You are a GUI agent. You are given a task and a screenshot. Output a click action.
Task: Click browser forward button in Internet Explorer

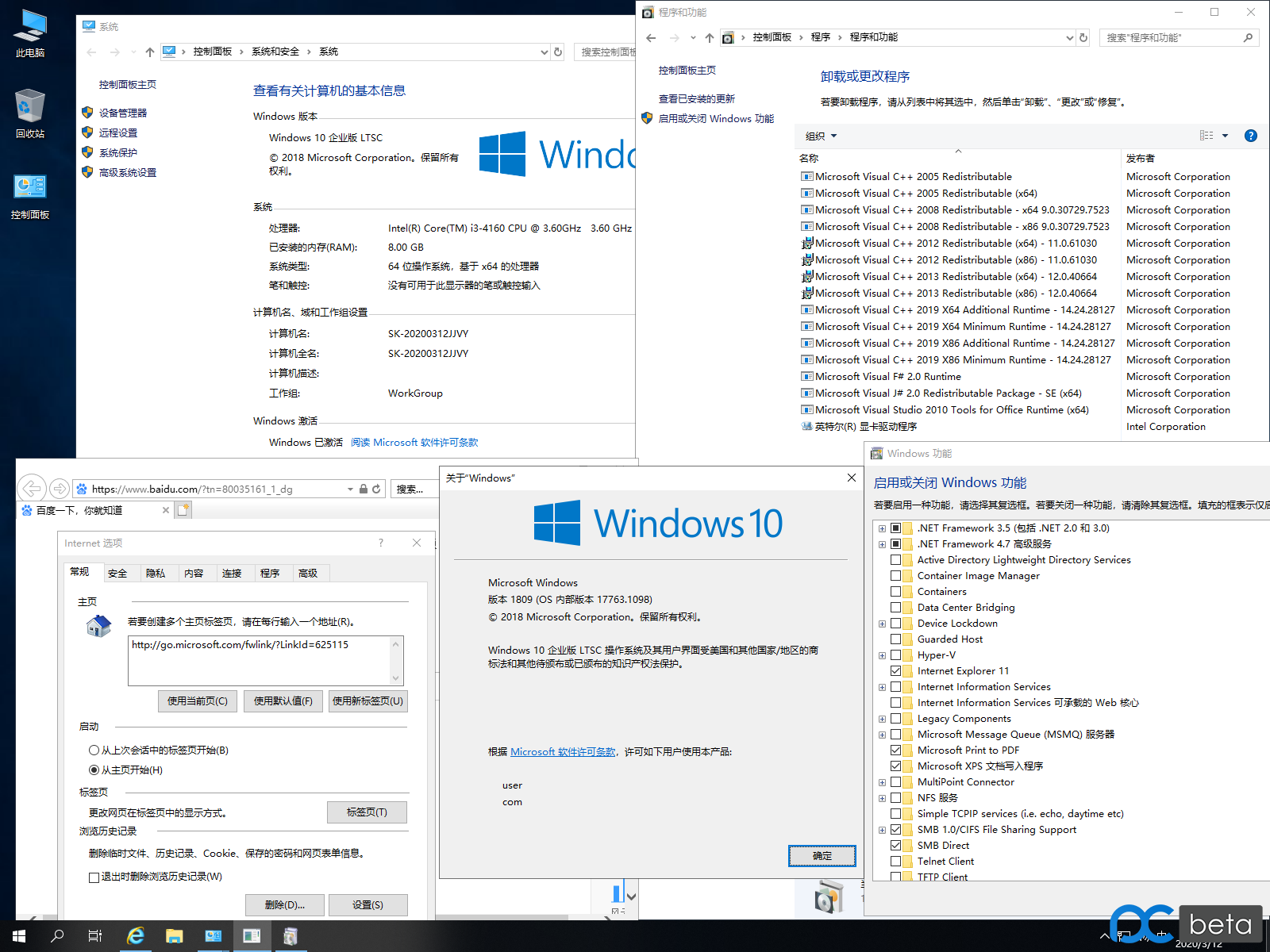tap(59, 488)
